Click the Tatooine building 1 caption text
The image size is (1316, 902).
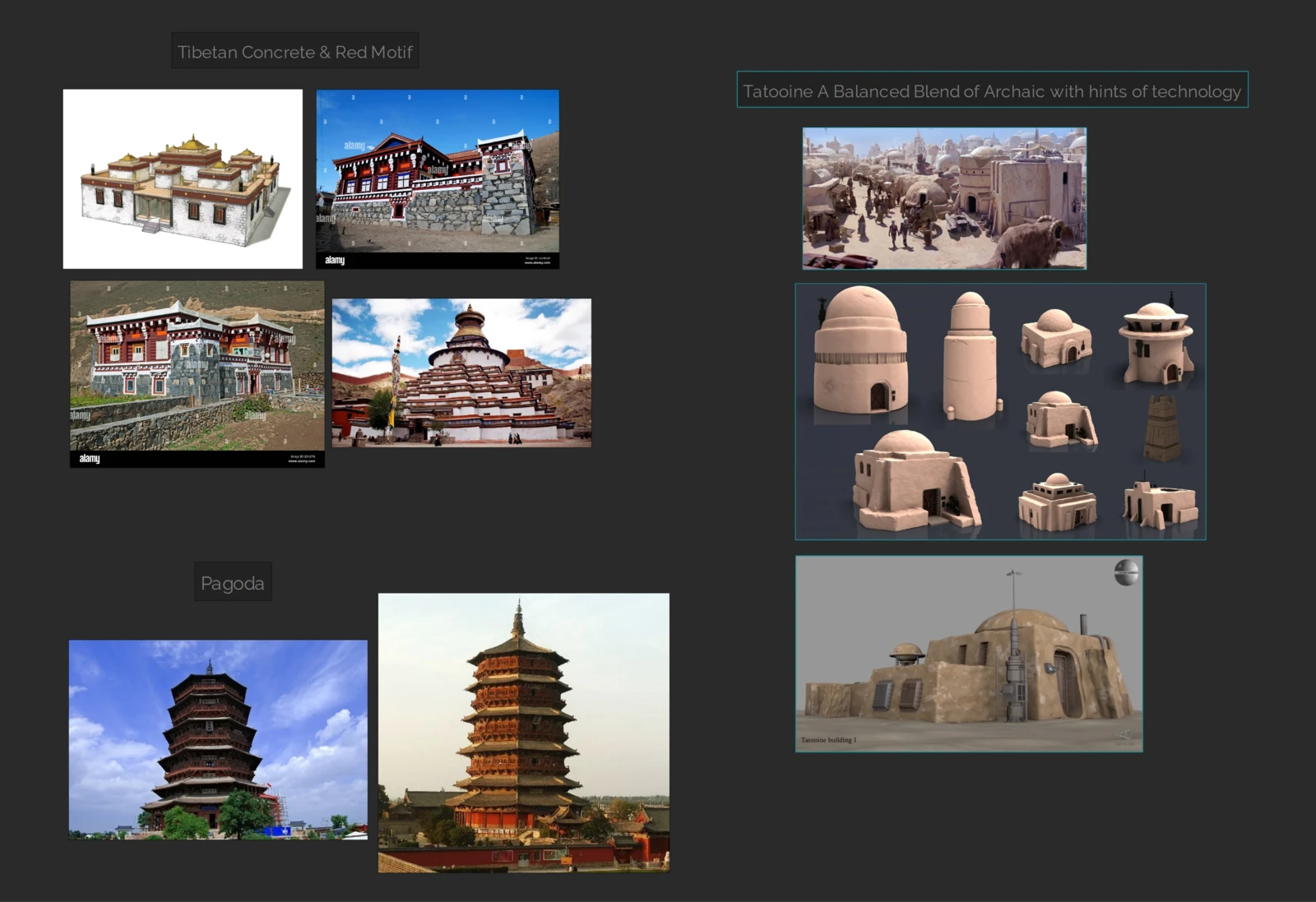click(829, 740)
